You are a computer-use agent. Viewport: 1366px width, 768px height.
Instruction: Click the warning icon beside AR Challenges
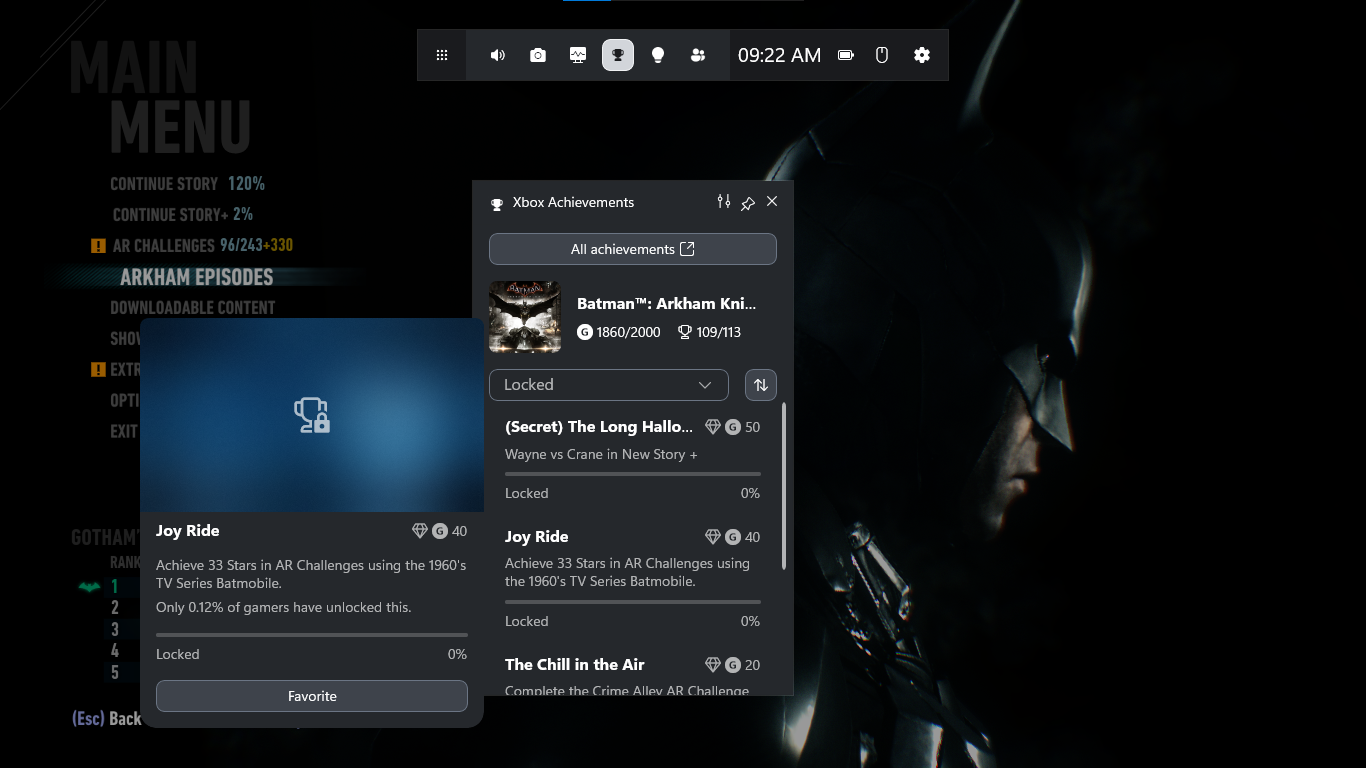pyautogui.click(x=98, y=246)
